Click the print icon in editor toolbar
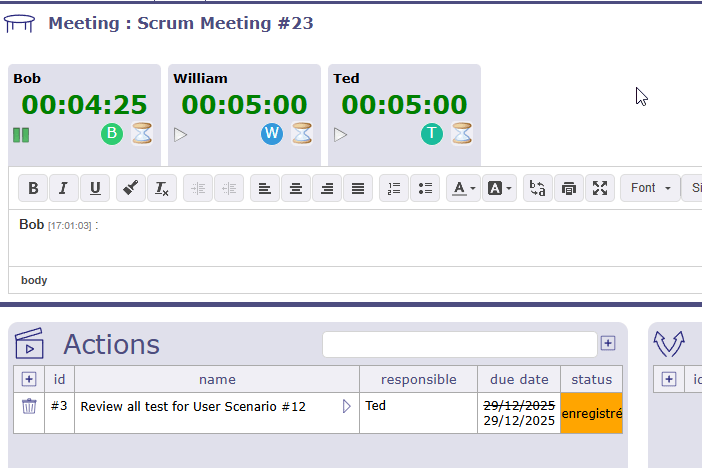This screenshot has width=702, height=468. pos(568,188)
